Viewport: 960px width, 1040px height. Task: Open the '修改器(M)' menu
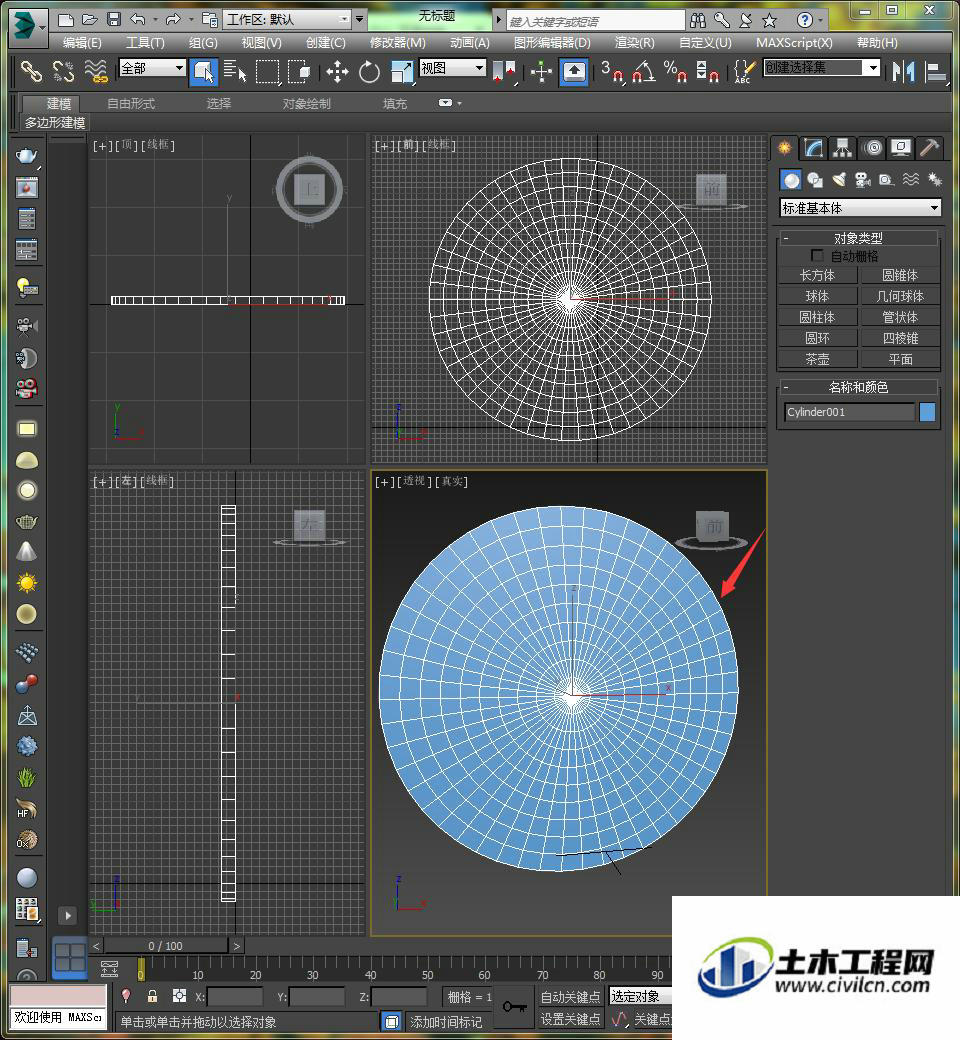click(397, 42)
